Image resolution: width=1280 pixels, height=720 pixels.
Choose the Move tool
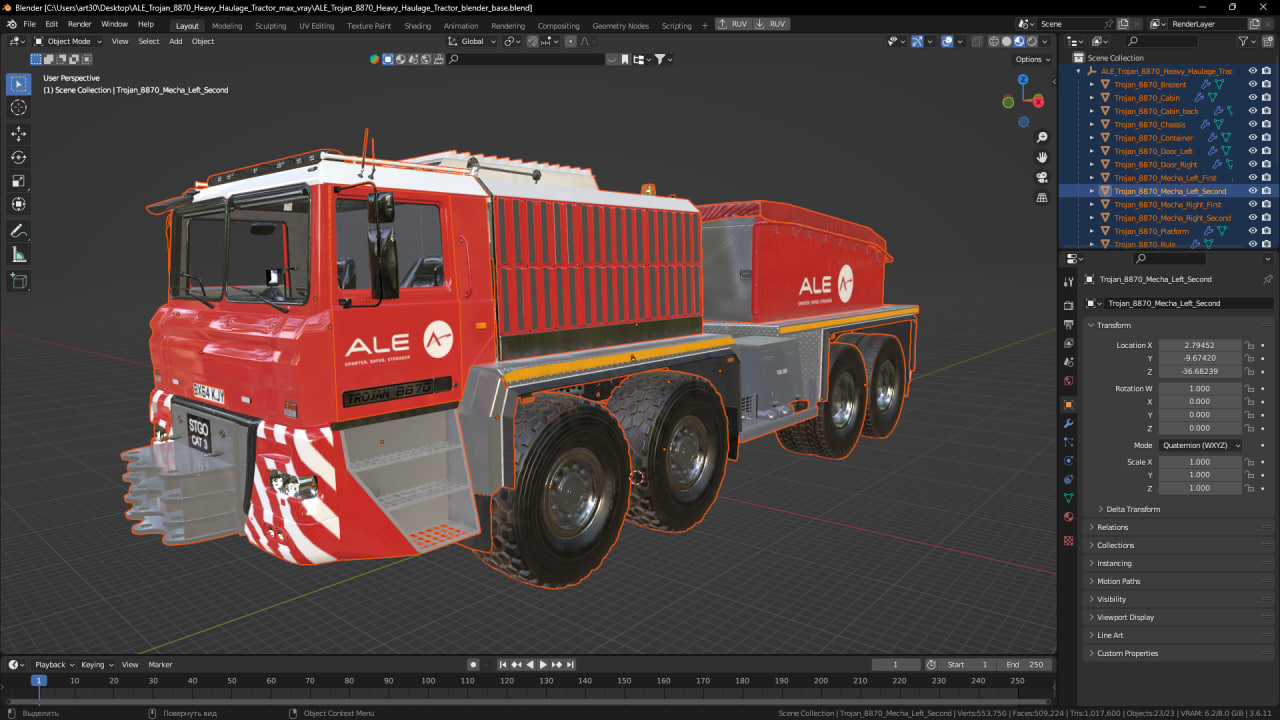click(x=18, y=134)
